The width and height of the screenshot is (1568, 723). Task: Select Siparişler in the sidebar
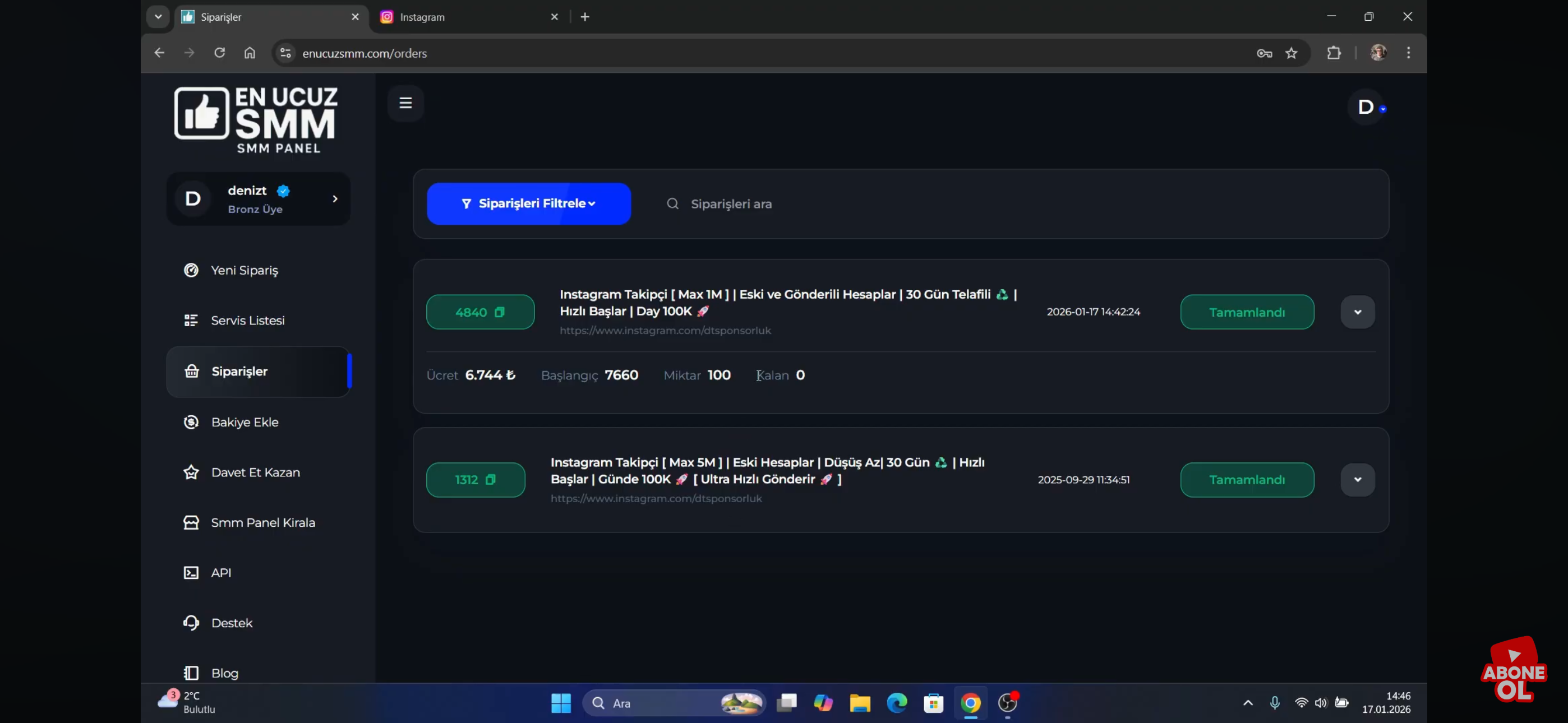point(258,371)
